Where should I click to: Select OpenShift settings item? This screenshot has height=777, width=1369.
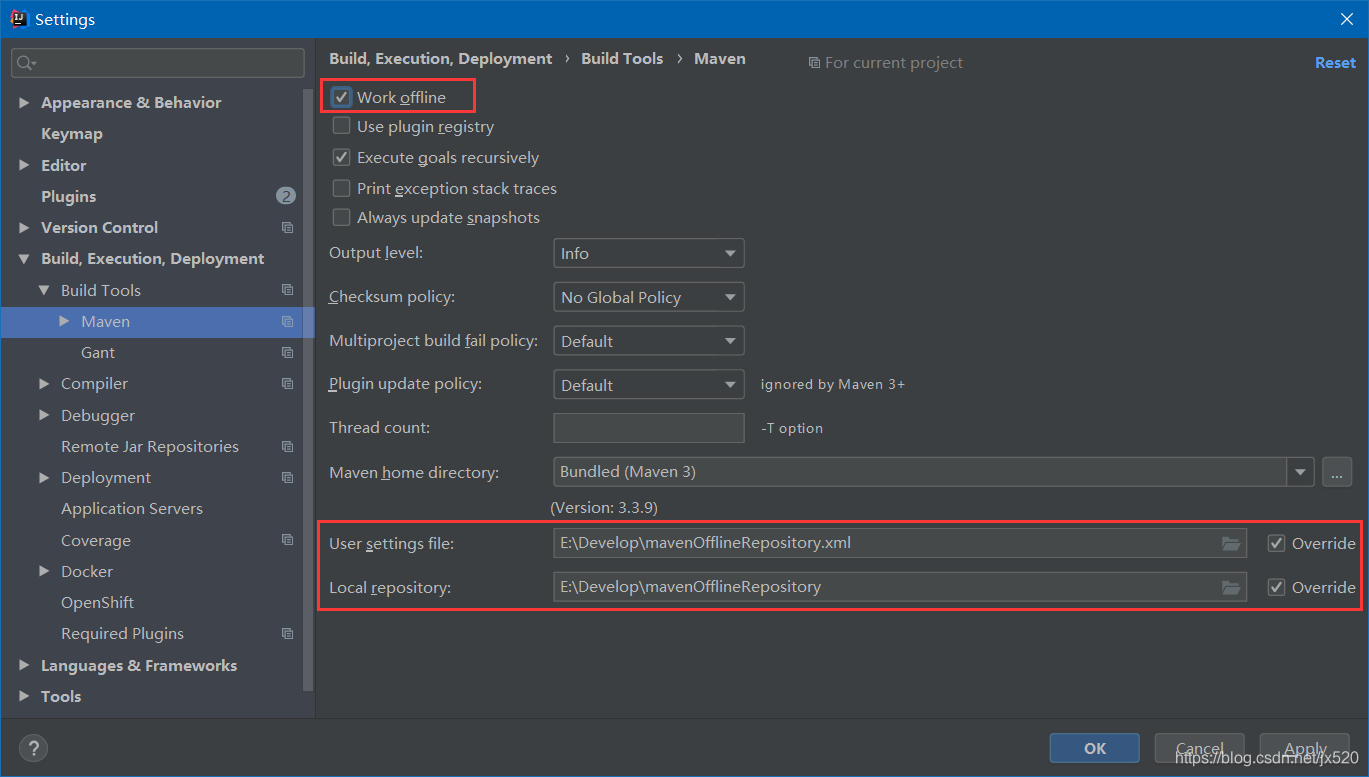tap(97, 603)
